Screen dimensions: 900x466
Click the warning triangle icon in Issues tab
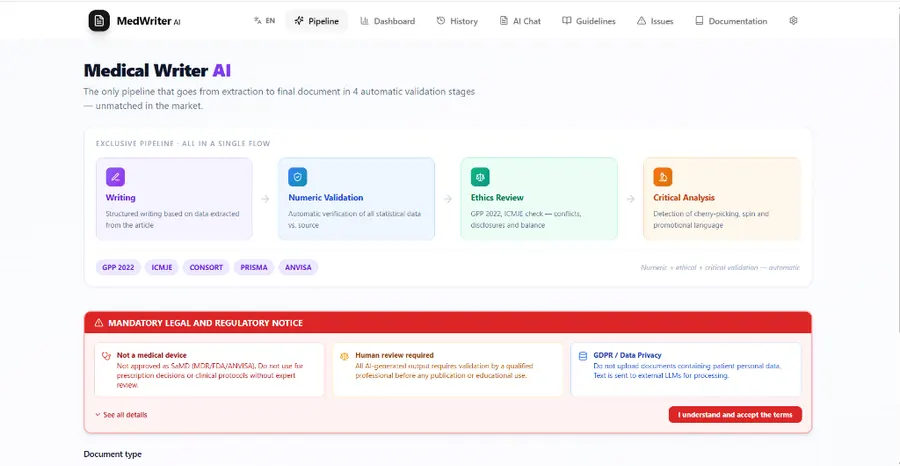tap(641, 21)
